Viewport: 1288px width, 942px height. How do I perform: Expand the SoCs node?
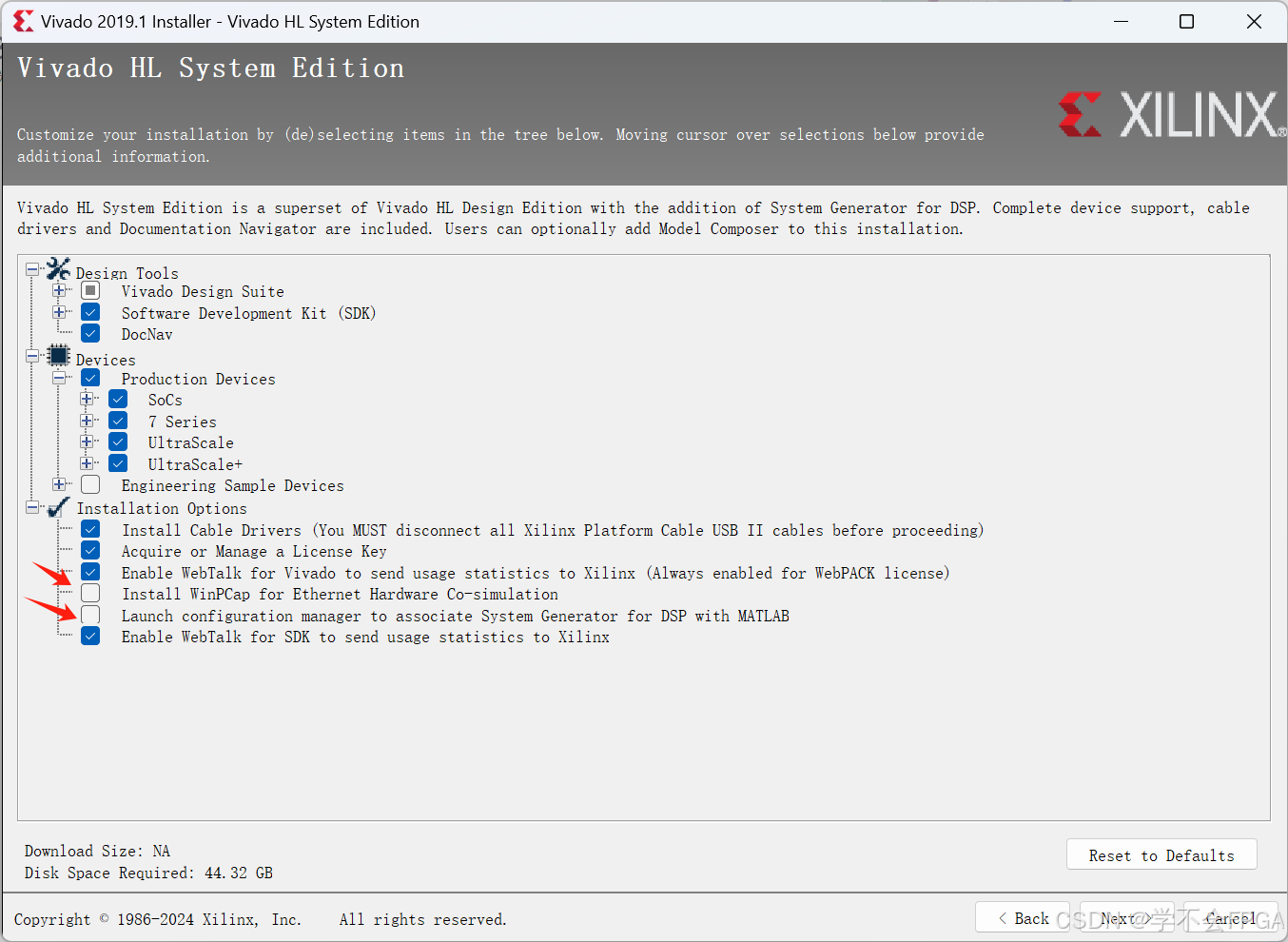[87, 399]
